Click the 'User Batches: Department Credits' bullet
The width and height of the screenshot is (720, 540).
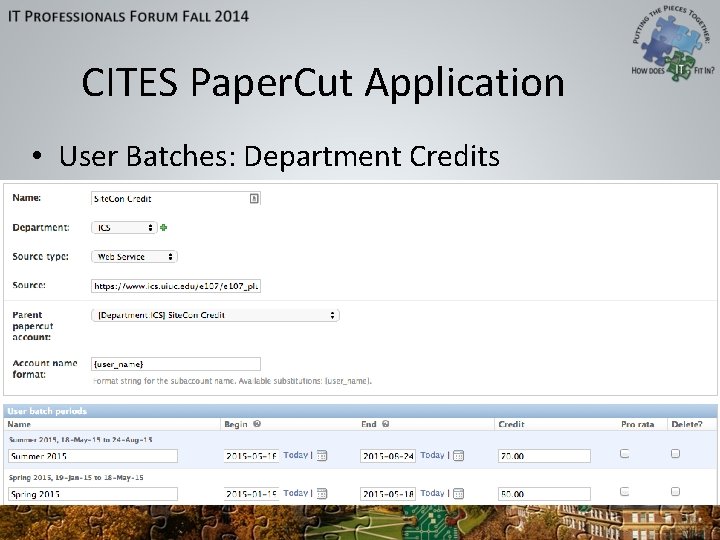[x=279, y=156]
